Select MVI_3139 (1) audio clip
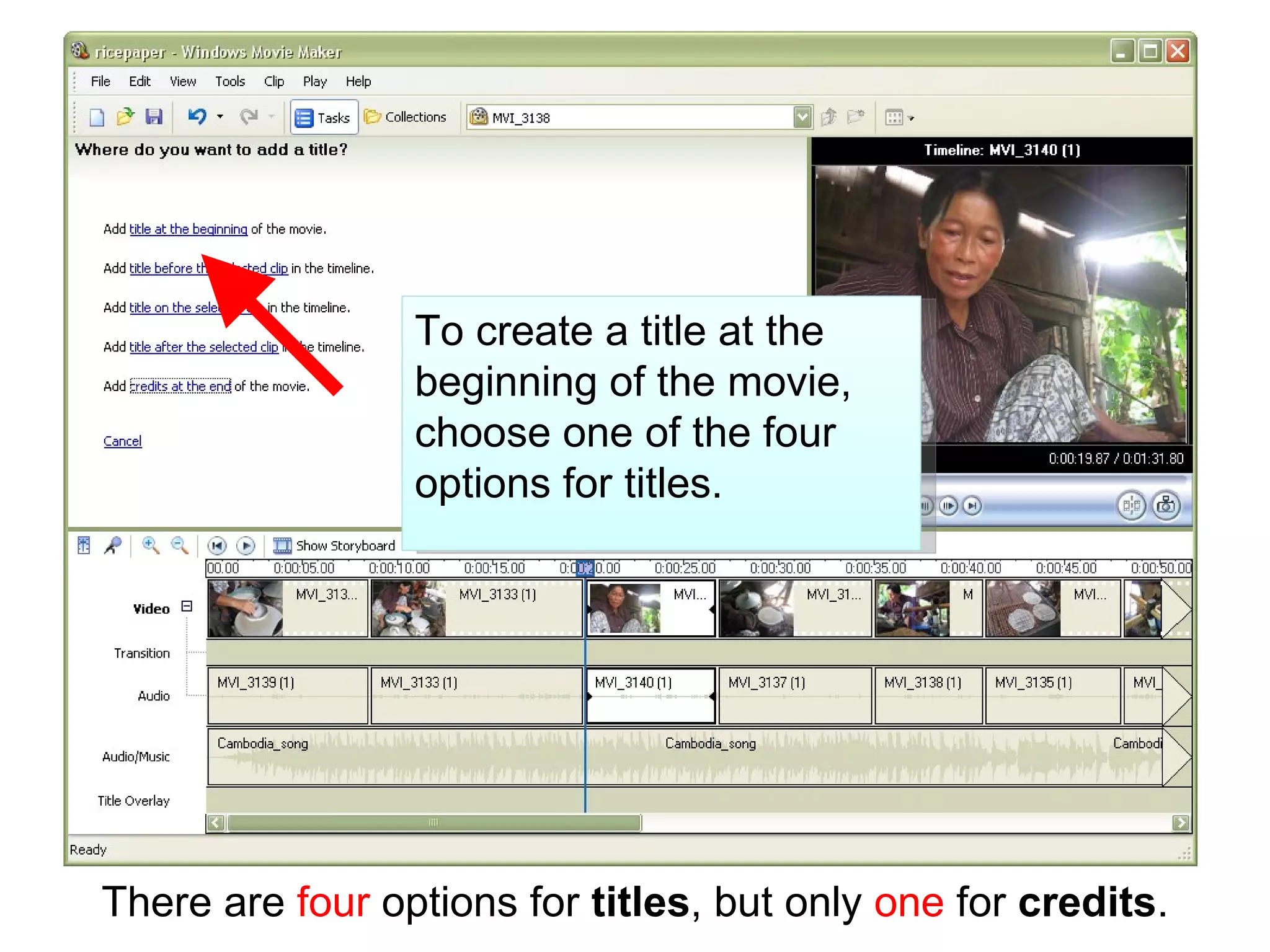1270x952 pixels. tap(288, 695)
